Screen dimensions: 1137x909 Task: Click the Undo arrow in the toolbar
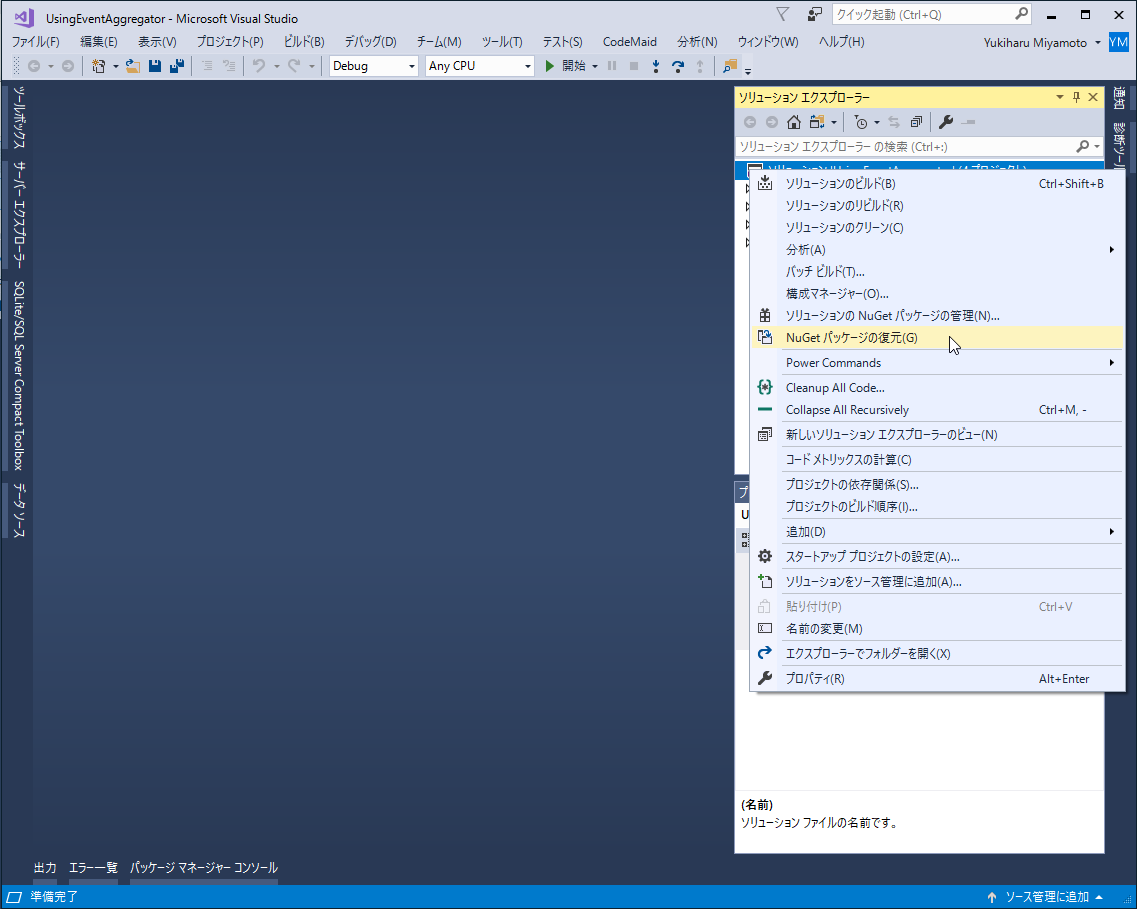click(x=259, y=66)
